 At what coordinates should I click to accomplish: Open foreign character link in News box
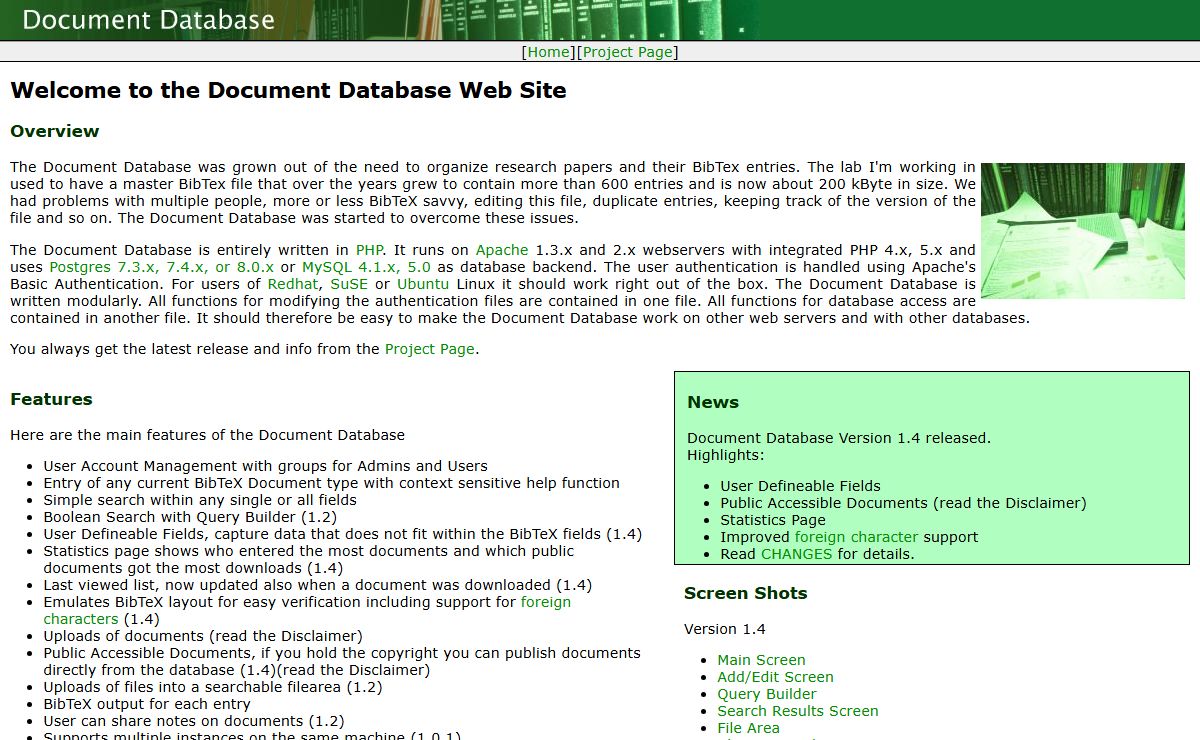coord(857,537)
